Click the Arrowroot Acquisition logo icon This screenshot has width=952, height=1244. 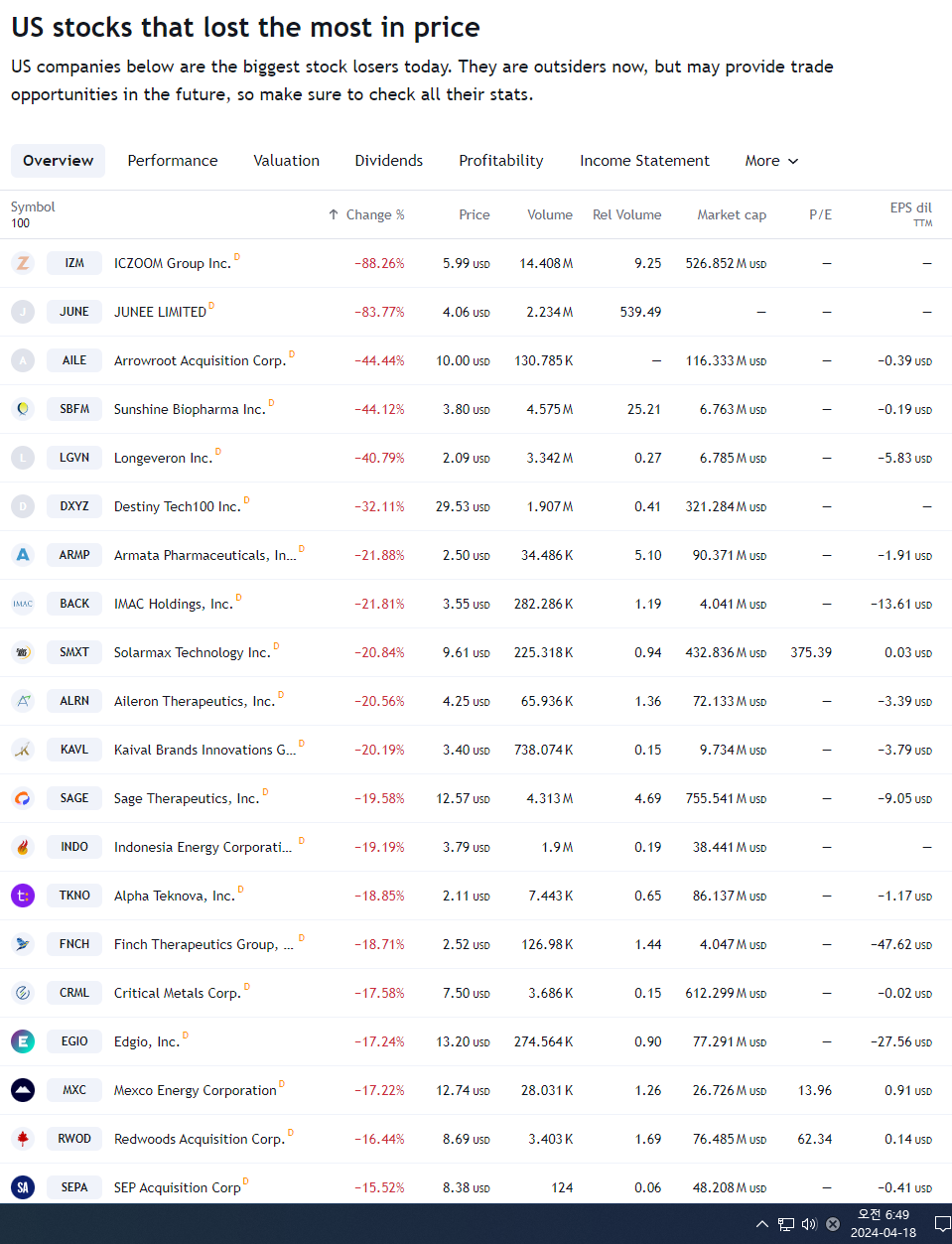coord(23,360)
